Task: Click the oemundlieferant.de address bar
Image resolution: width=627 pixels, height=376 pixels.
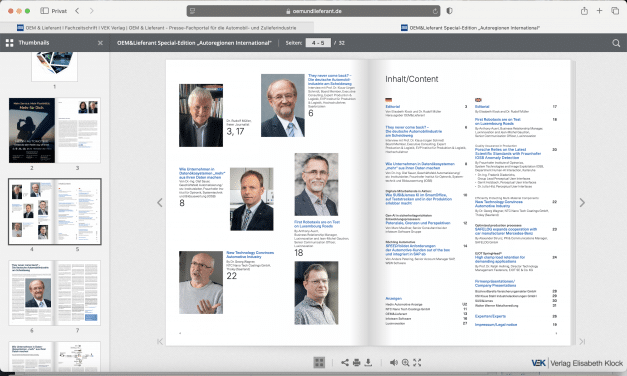Action: click(314, 11)
